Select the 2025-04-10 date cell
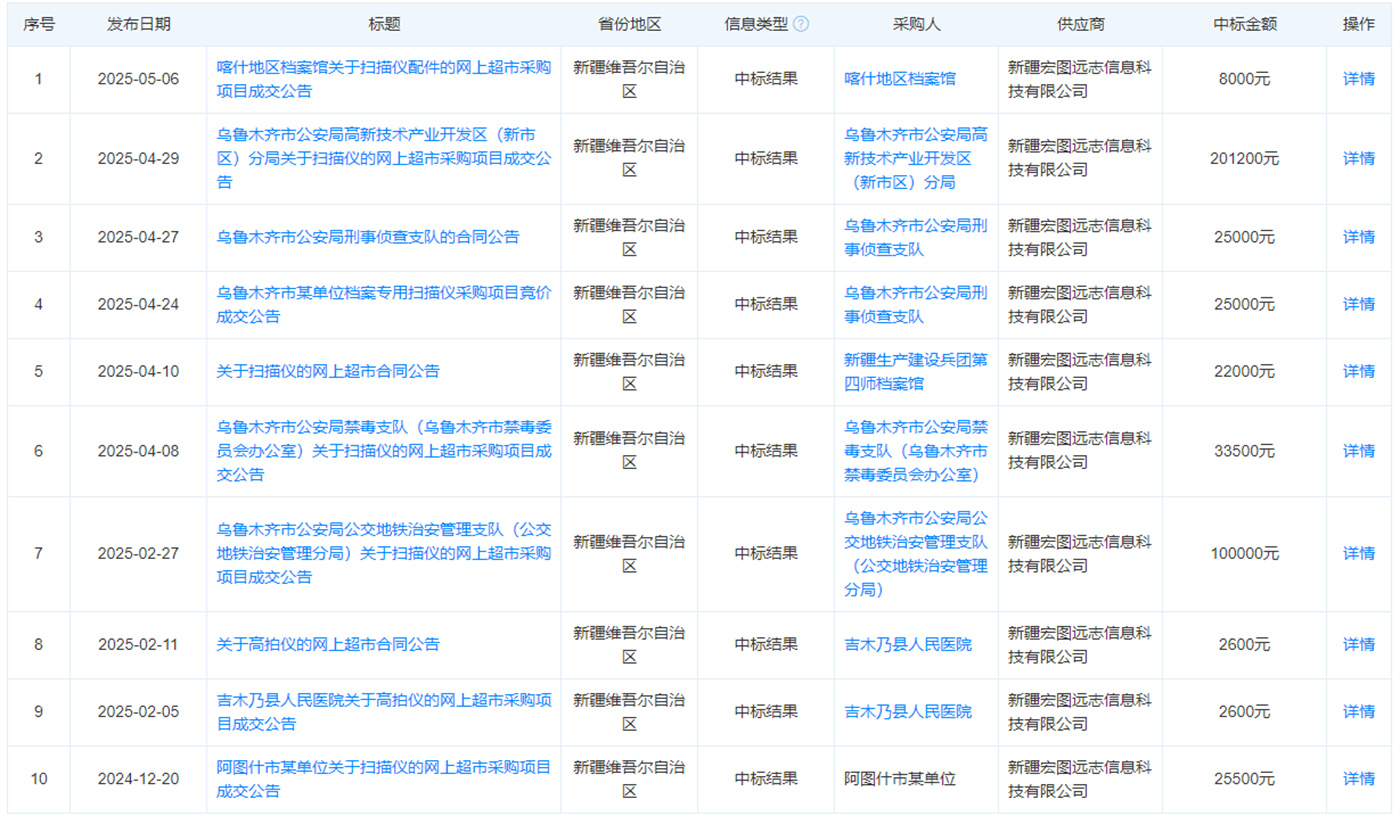 (138, 371)
